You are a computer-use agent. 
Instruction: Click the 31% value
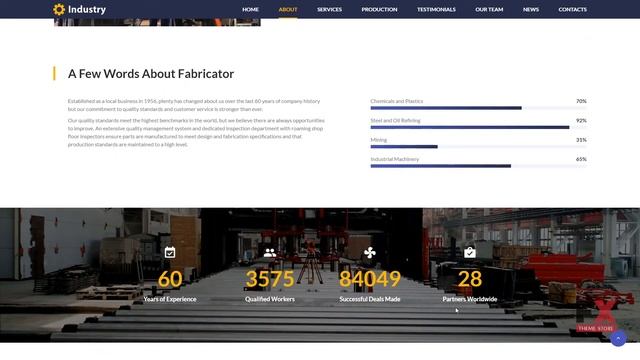click(581, 140)
